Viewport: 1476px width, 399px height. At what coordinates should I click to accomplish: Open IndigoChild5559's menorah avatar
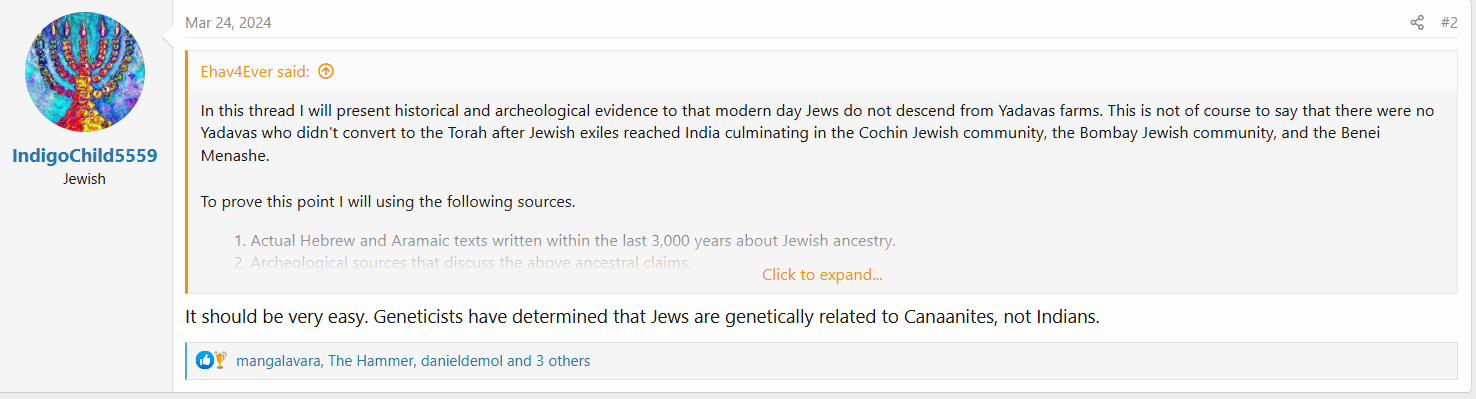pos(85,72)
